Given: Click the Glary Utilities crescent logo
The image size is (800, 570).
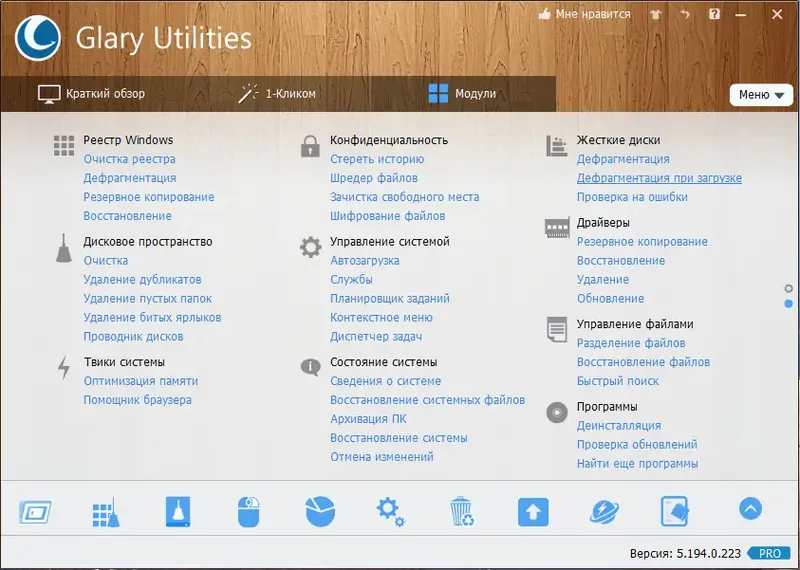Looking at the screenshot, I should [x=38, y=38].
